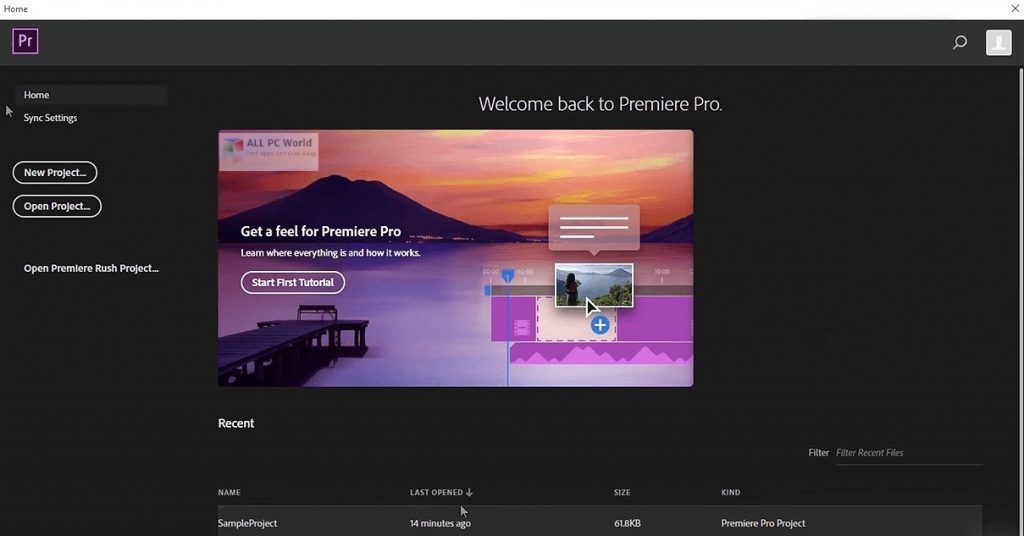Screen dimensions: 1024x536
Task: Start First Tutorial button
Action: point(293,282)
